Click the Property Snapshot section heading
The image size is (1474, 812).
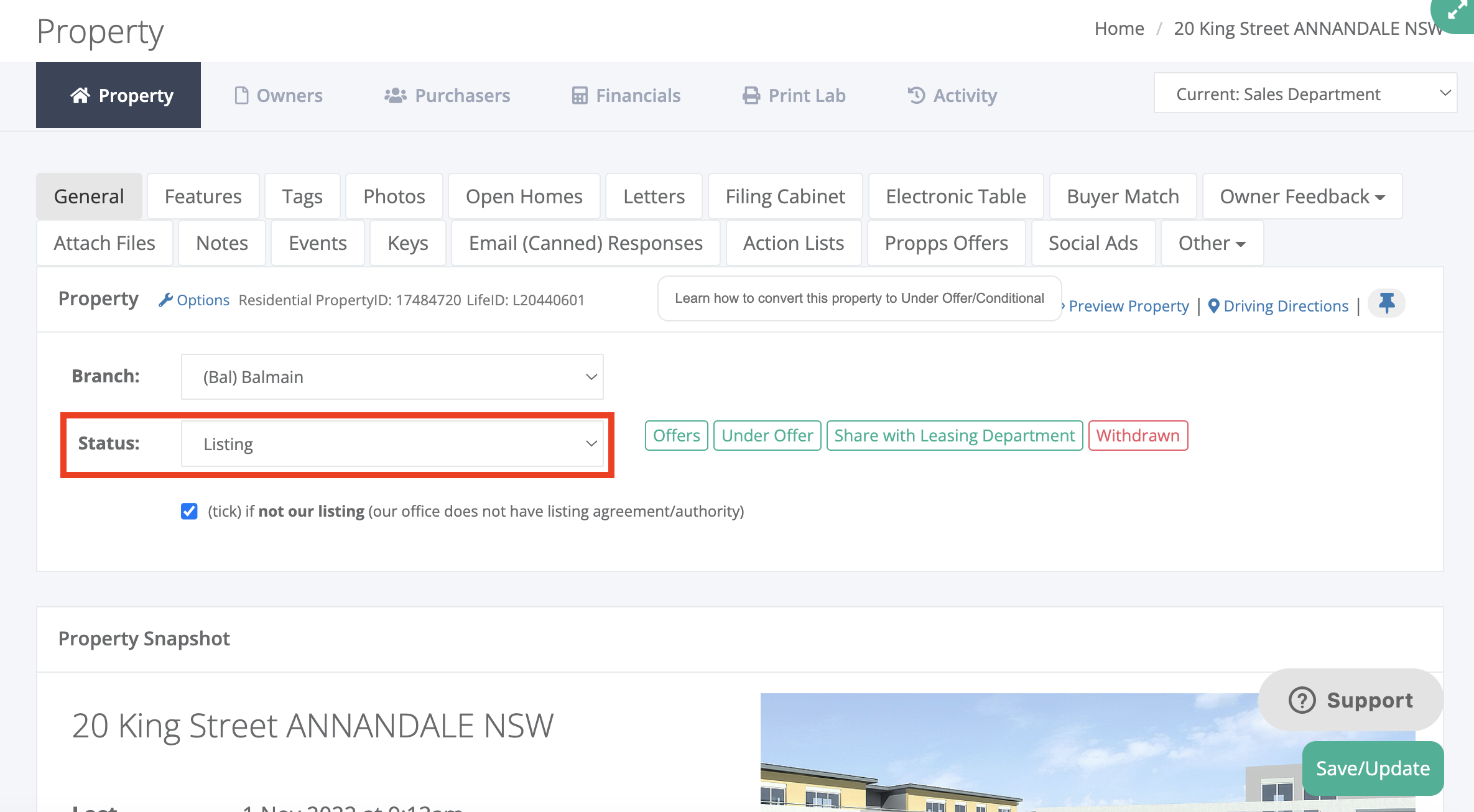144,639
